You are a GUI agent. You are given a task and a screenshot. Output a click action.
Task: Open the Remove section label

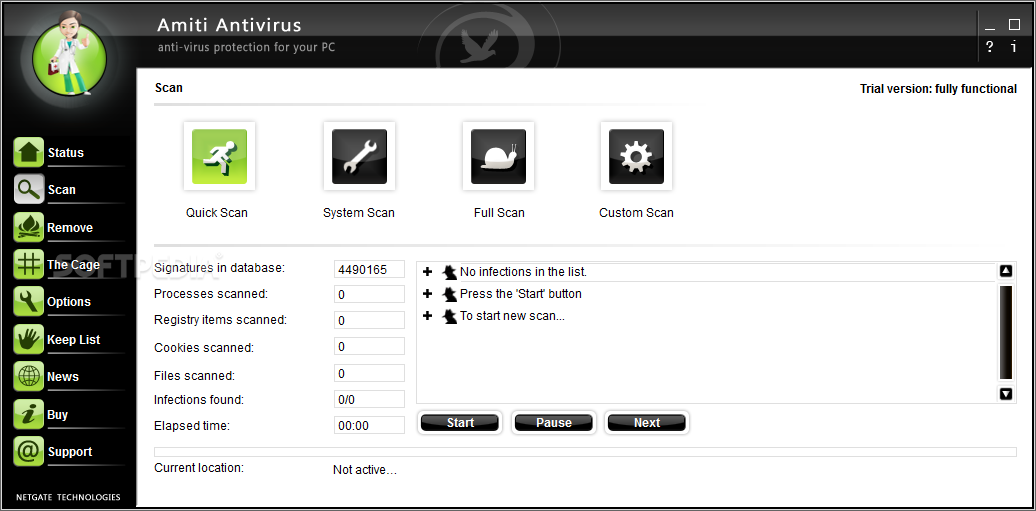click(70, 227)
